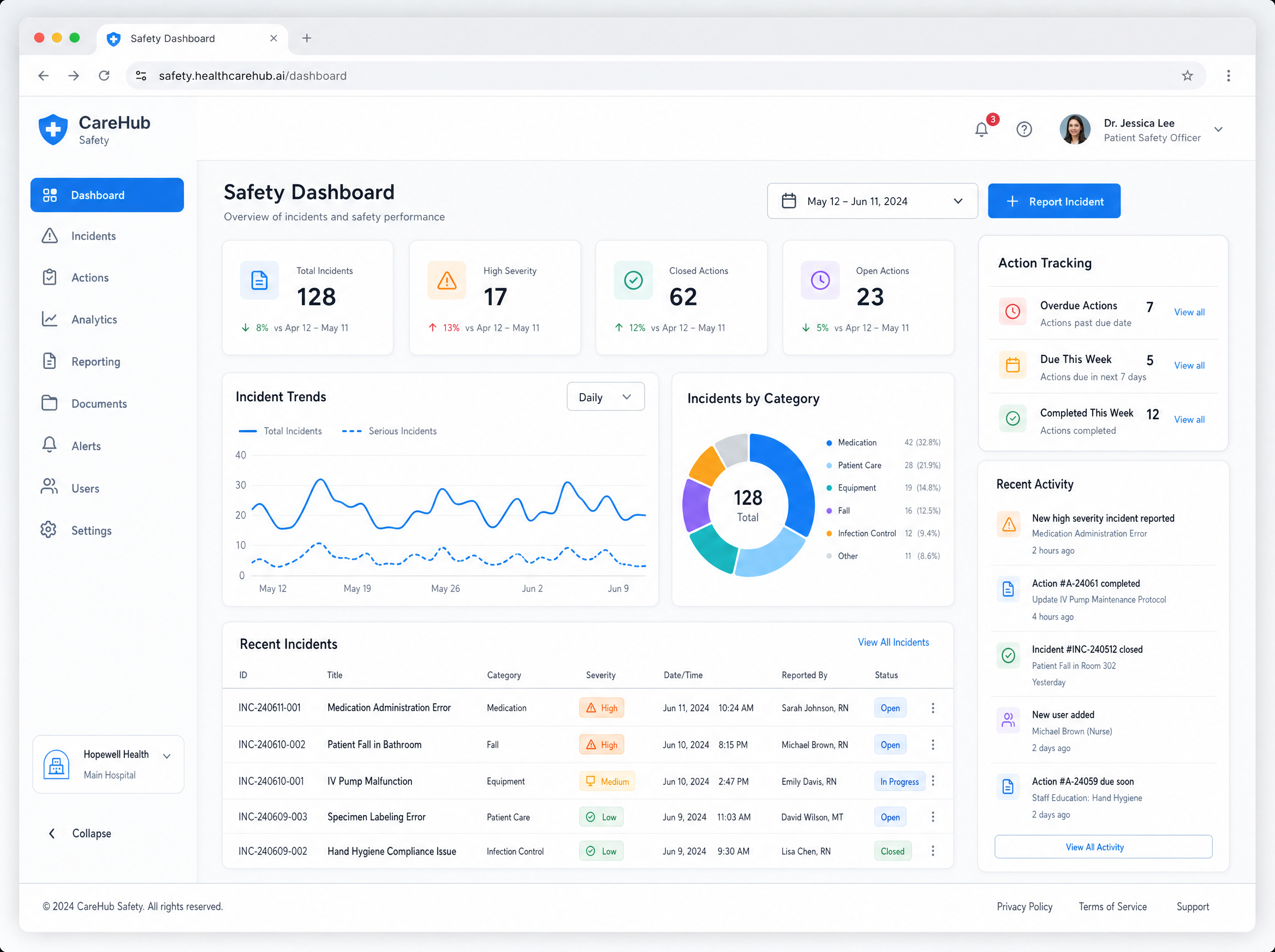Click the new high severity incident alert icon
Viewport: 1275px width, 952px height.
point(1009,525)
